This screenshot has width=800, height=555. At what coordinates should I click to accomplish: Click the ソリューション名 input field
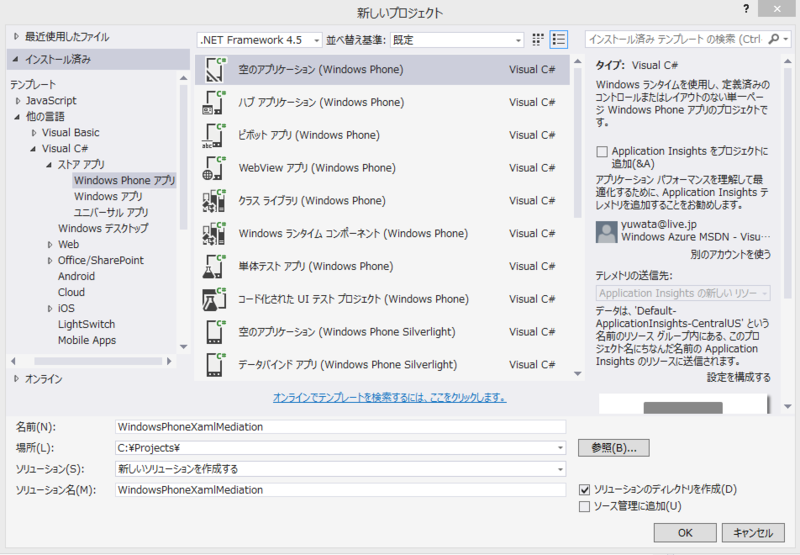tap(341, 490)
